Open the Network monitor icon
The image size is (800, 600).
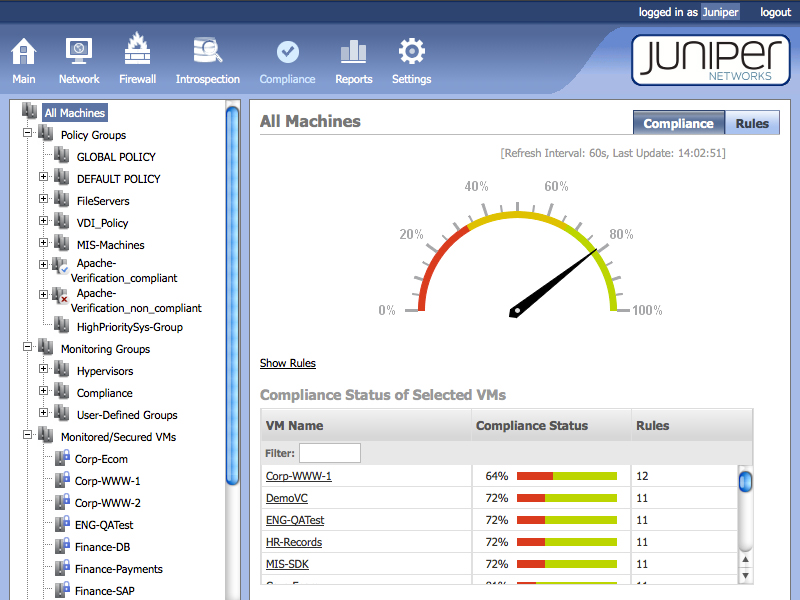pos(79,51)
